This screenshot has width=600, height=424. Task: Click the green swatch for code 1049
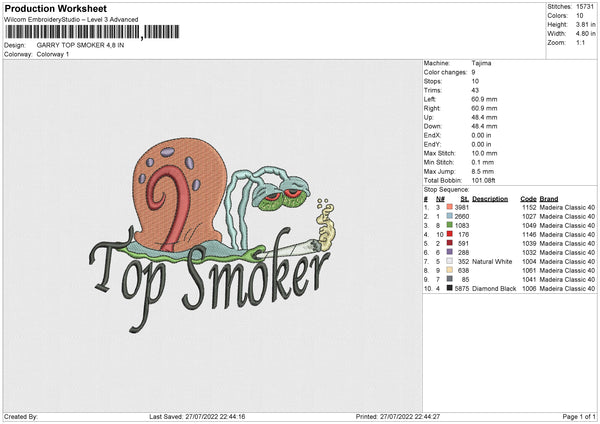[450, 225]
